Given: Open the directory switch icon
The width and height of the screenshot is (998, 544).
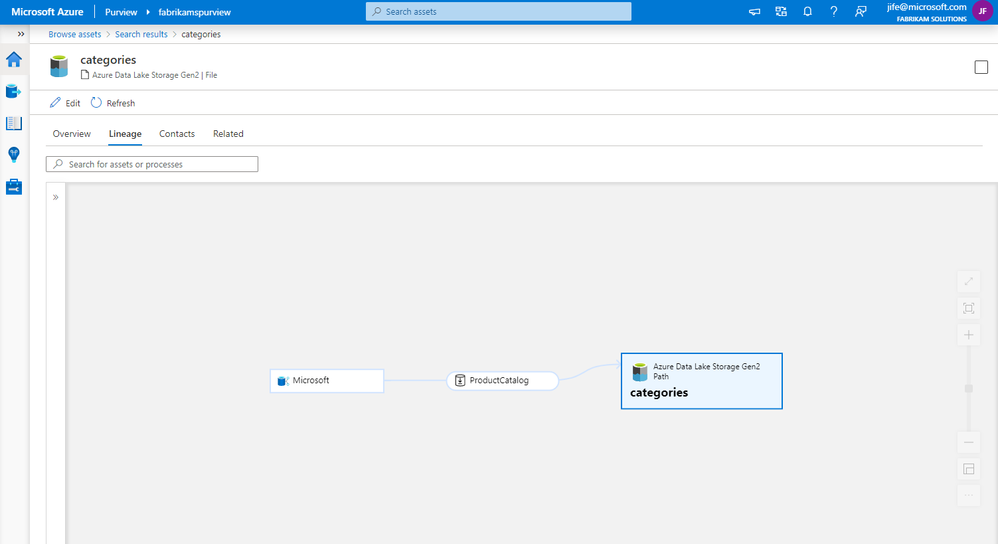Looking at the screenshot, I should pyautogui.click(x=781, y=11).
